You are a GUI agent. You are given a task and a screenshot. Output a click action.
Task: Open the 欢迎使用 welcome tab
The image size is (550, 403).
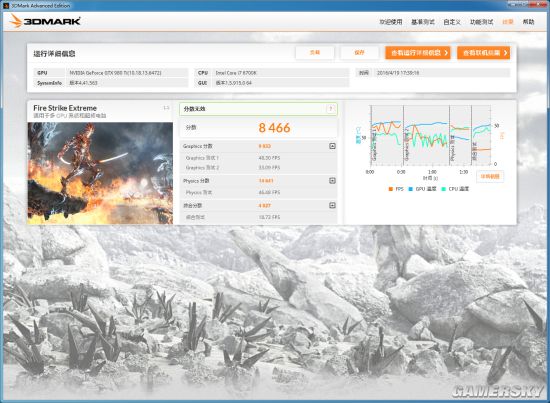(391, 22)
